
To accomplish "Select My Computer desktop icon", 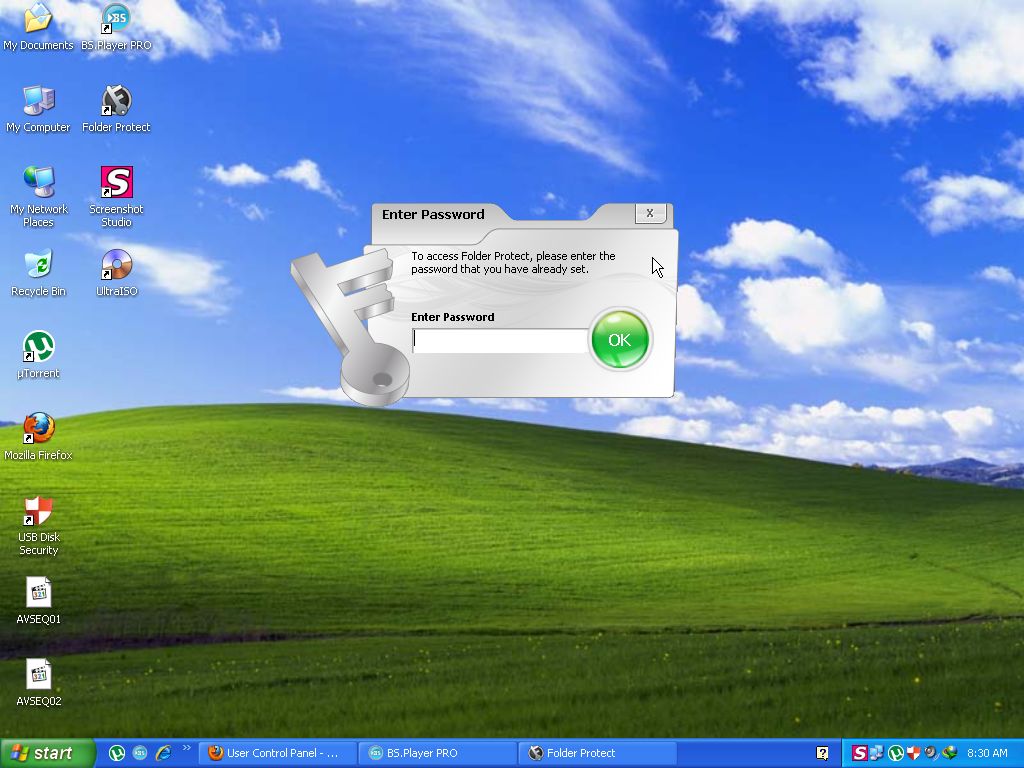I will [x=38, y=109].
